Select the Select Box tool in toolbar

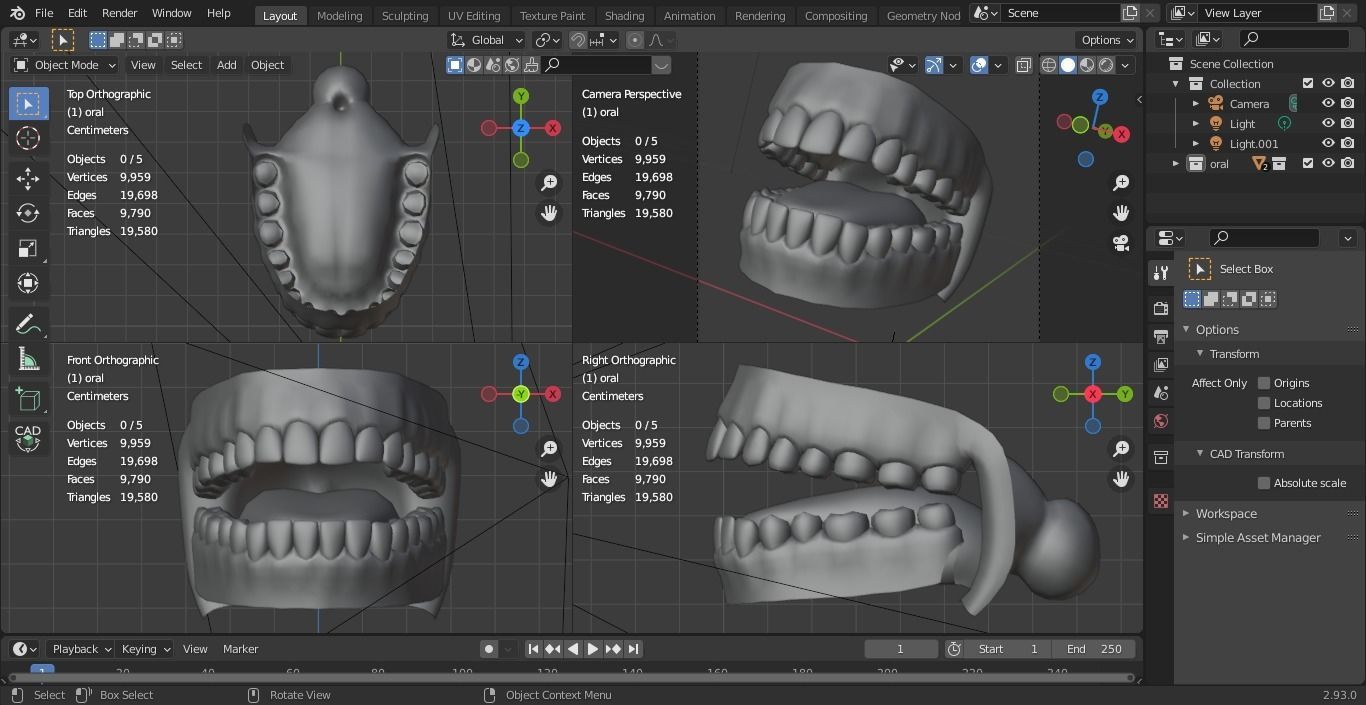point(28,103)
